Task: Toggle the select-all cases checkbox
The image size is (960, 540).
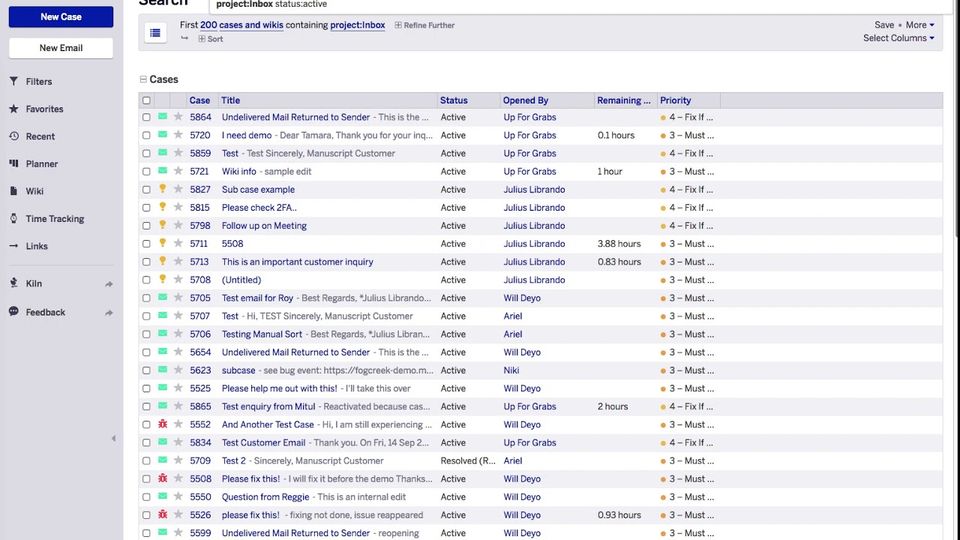Action: (146, 100)
